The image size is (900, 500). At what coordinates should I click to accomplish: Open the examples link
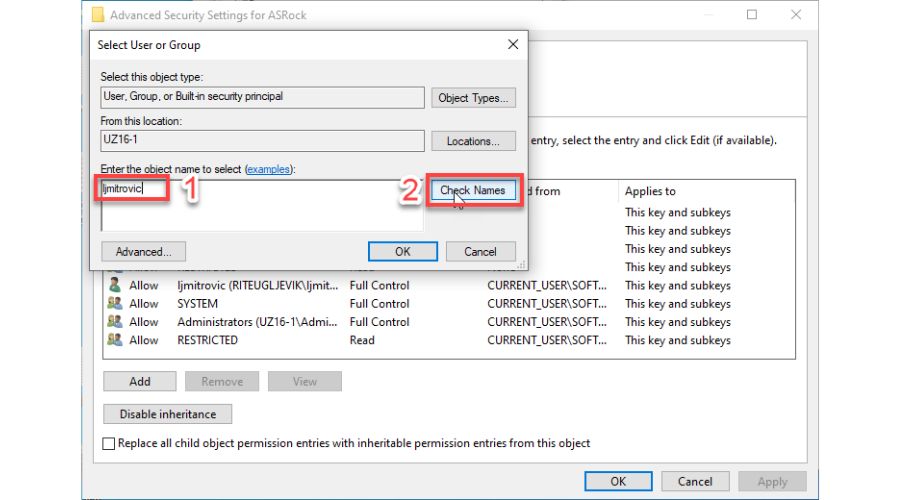268,169
